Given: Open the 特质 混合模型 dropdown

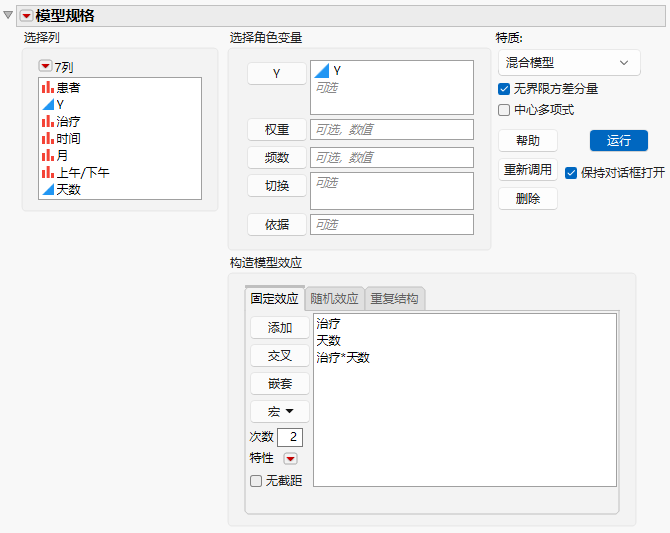Looking at the screenshot, I should 569,63.
